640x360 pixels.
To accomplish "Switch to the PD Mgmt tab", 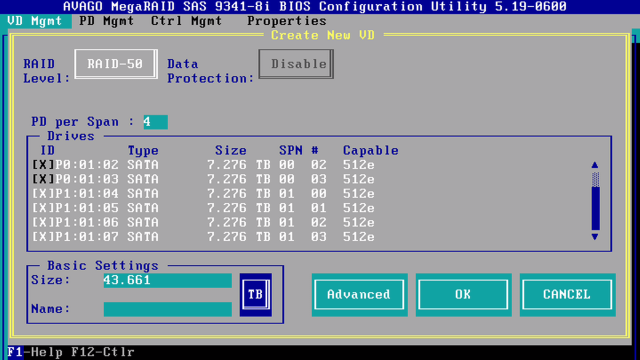I will [107, 21].
